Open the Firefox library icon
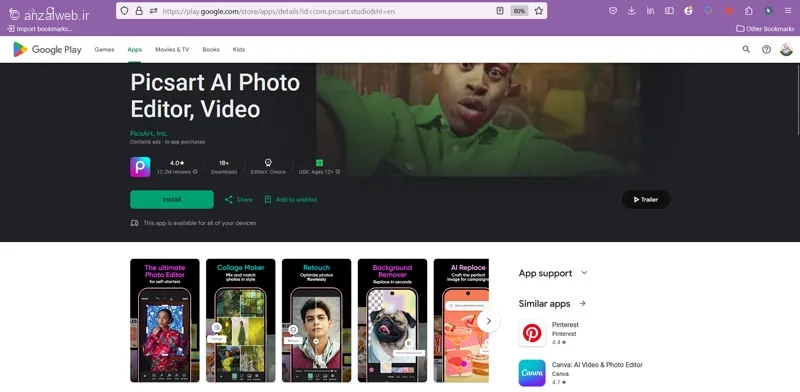800x392 pixels. coord(651,11)
